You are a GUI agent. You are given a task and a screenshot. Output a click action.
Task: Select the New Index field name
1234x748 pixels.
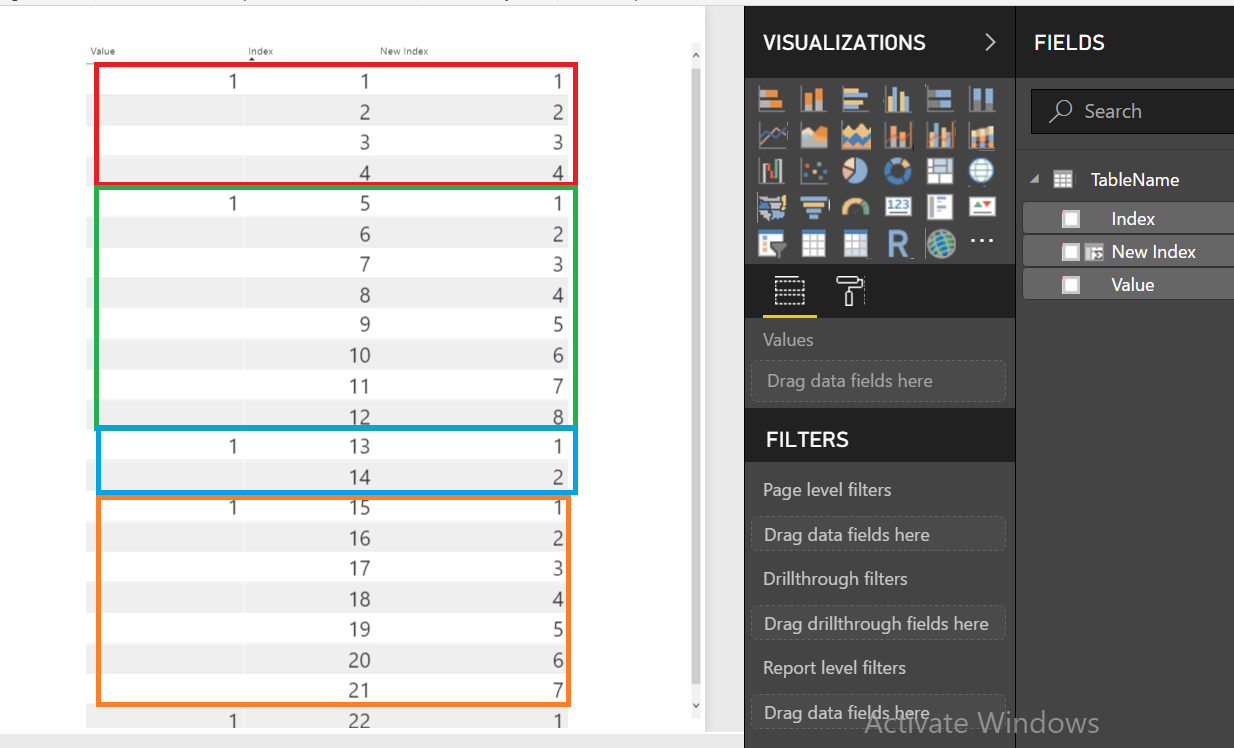point(1153,252)
